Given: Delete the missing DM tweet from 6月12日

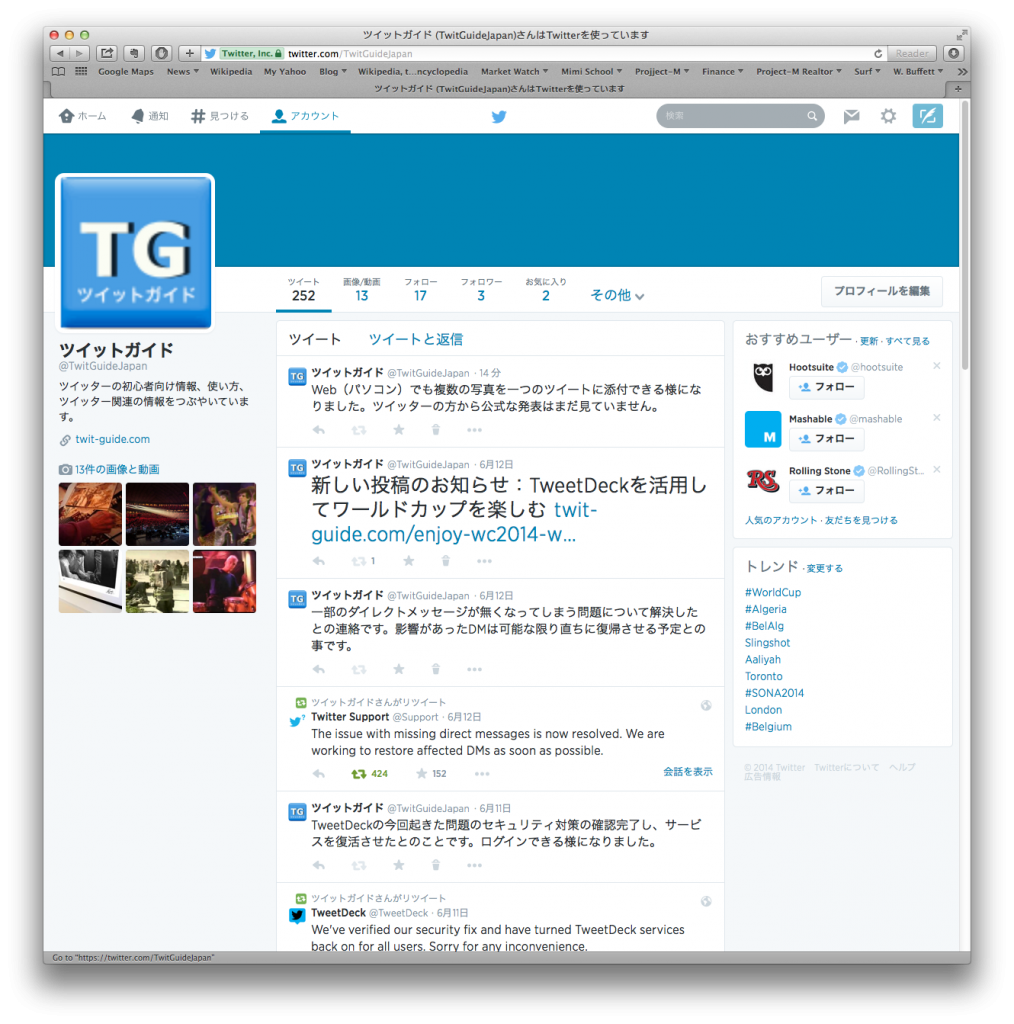Looking at the screenshot, I should 436,669.
